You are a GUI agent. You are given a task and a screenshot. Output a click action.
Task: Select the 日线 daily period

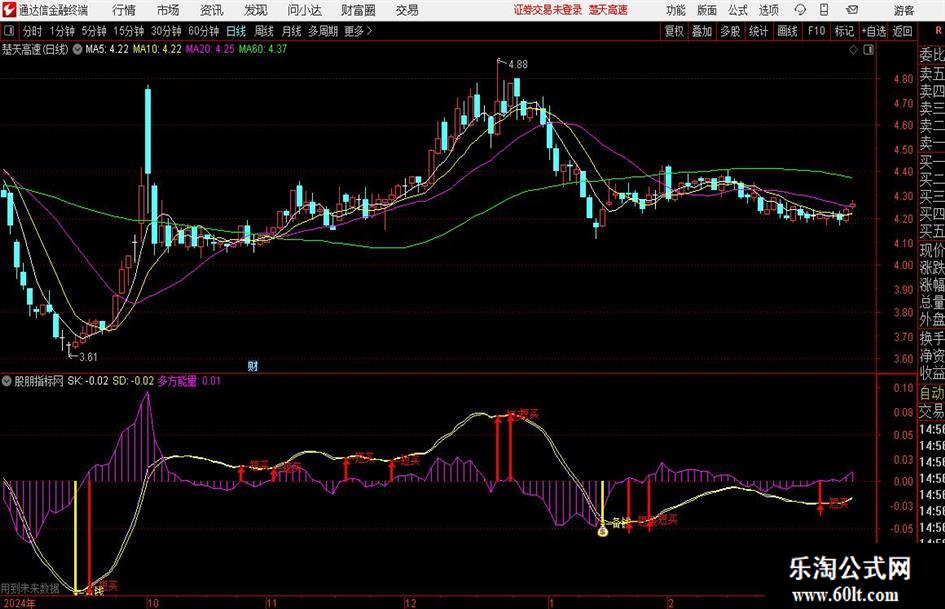click(236, 31)
